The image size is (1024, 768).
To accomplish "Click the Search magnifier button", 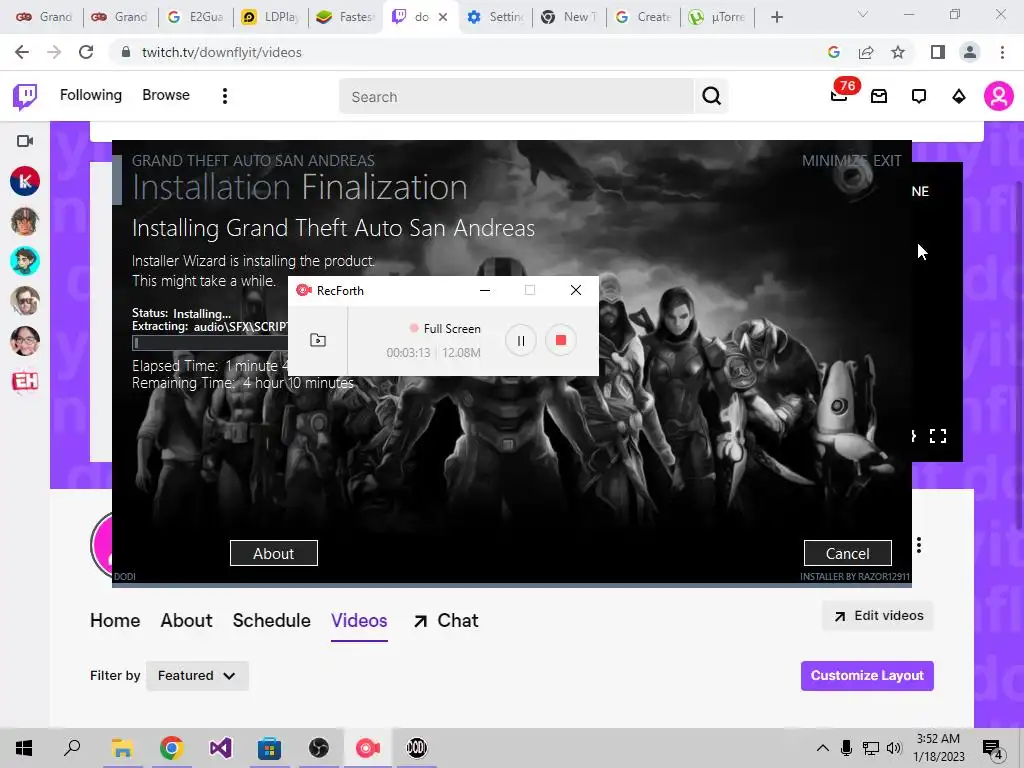I will 711,97.
